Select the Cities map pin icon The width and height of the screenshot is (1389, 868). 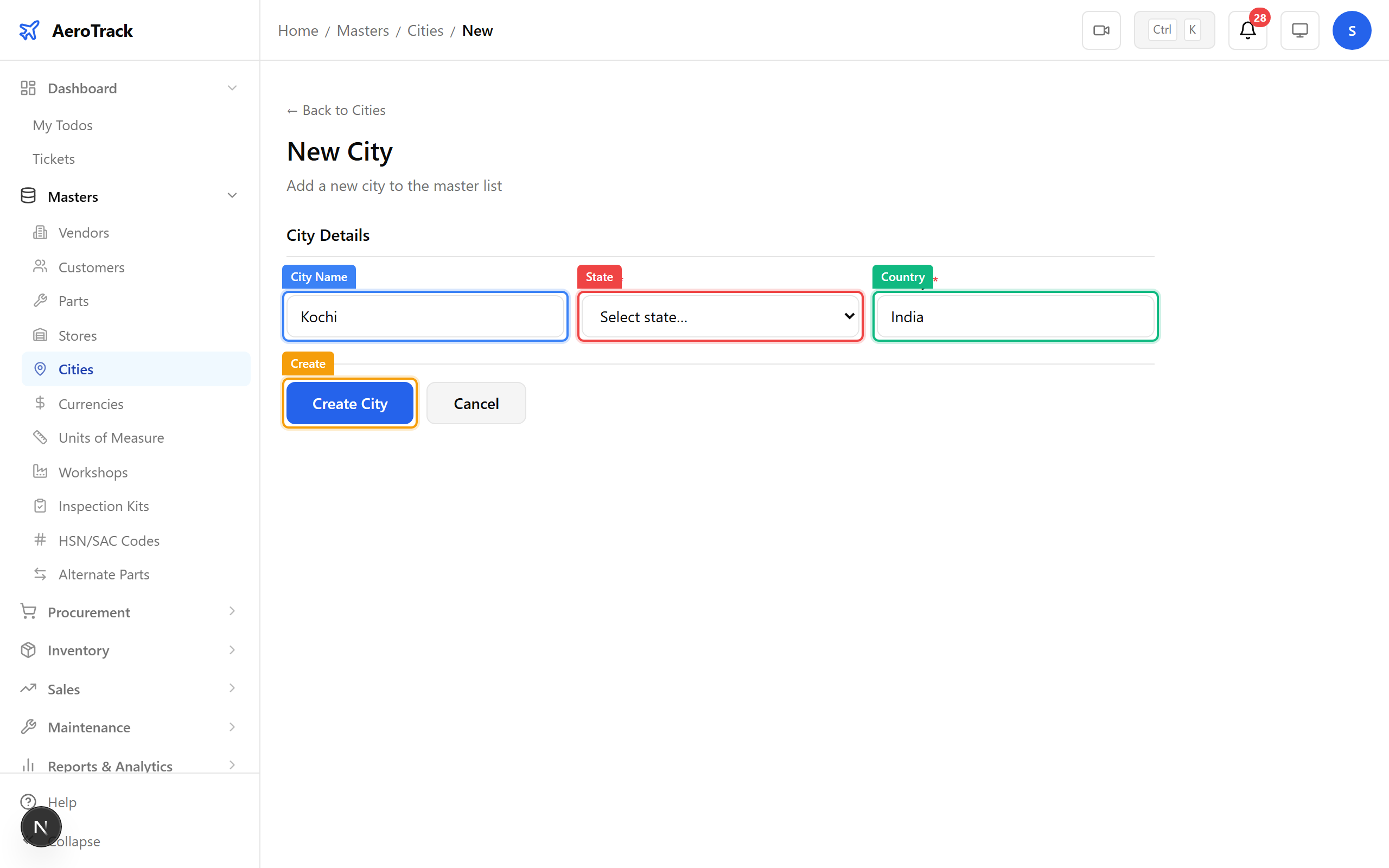click(x=40, y=368)
